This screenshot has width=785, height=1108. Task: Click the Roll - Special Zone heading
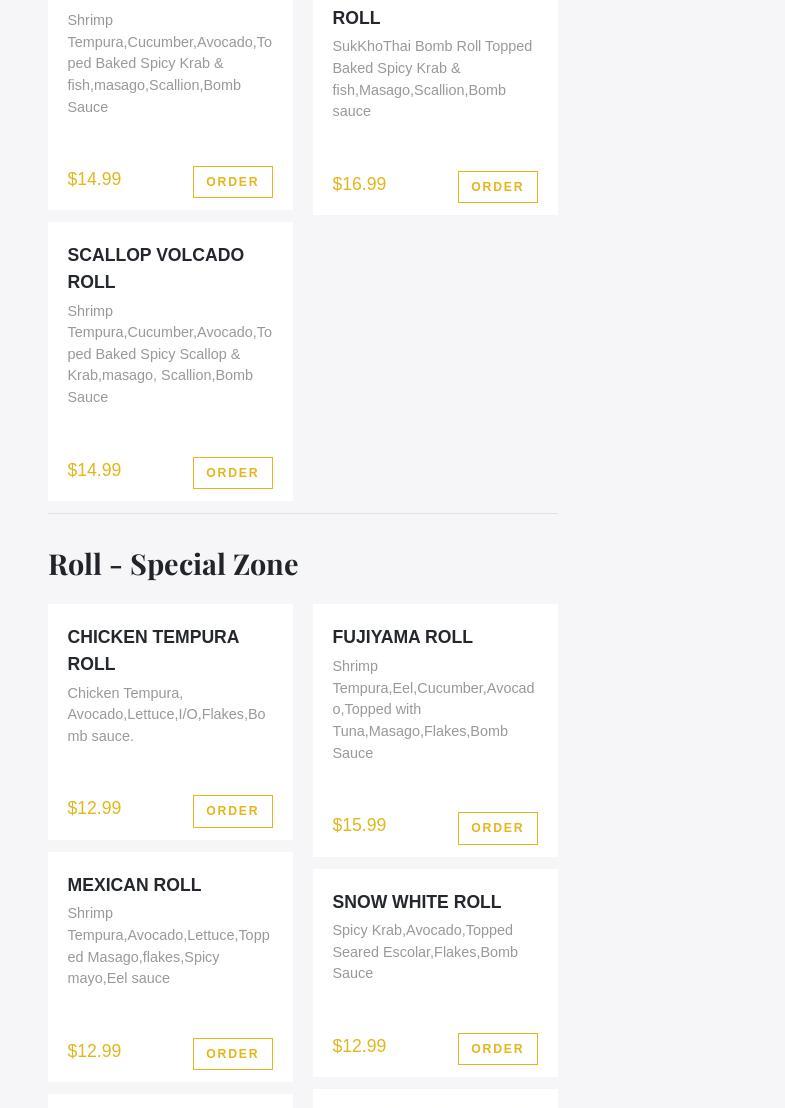pos(173,565)
